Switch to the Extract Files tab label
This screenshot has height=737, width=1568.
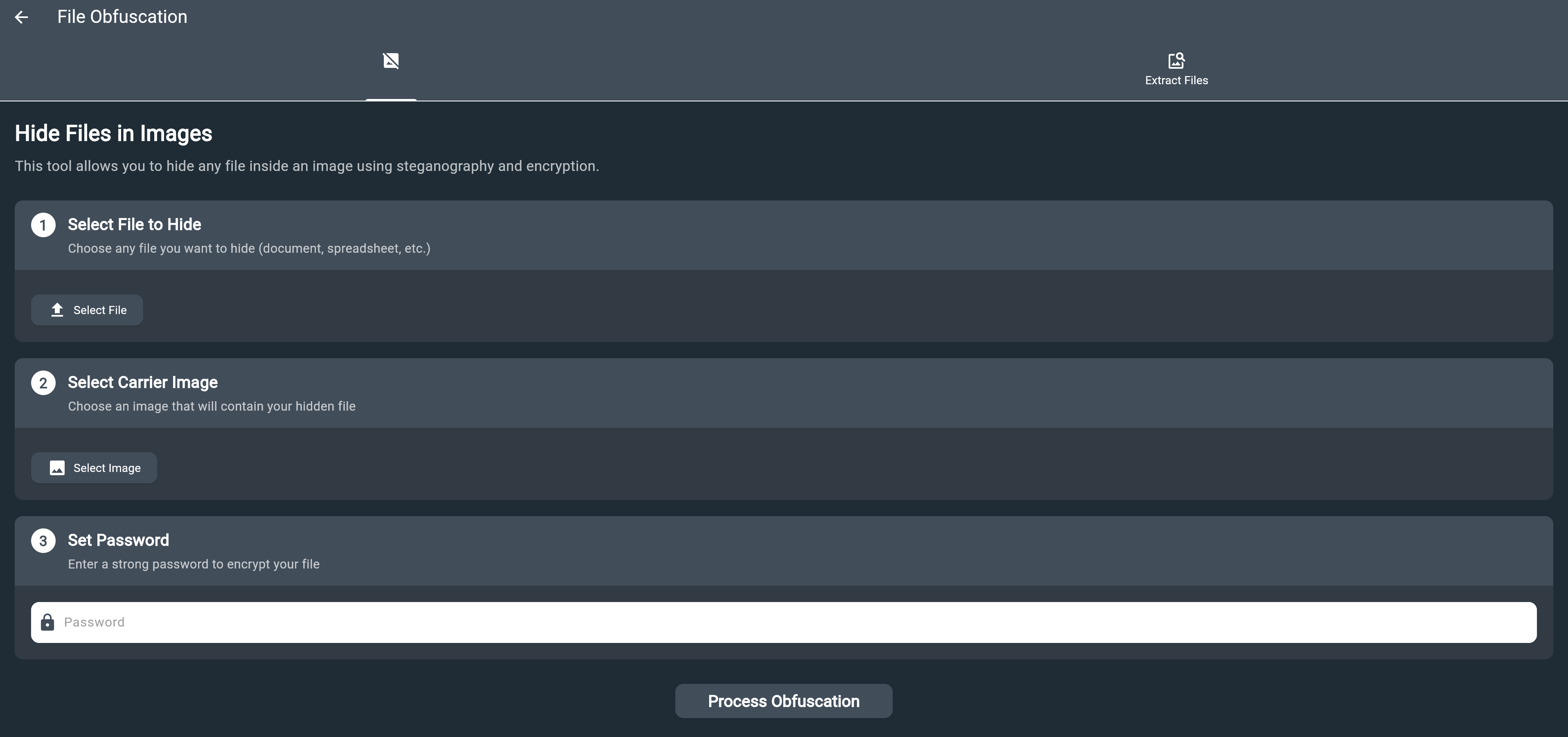1176,80
